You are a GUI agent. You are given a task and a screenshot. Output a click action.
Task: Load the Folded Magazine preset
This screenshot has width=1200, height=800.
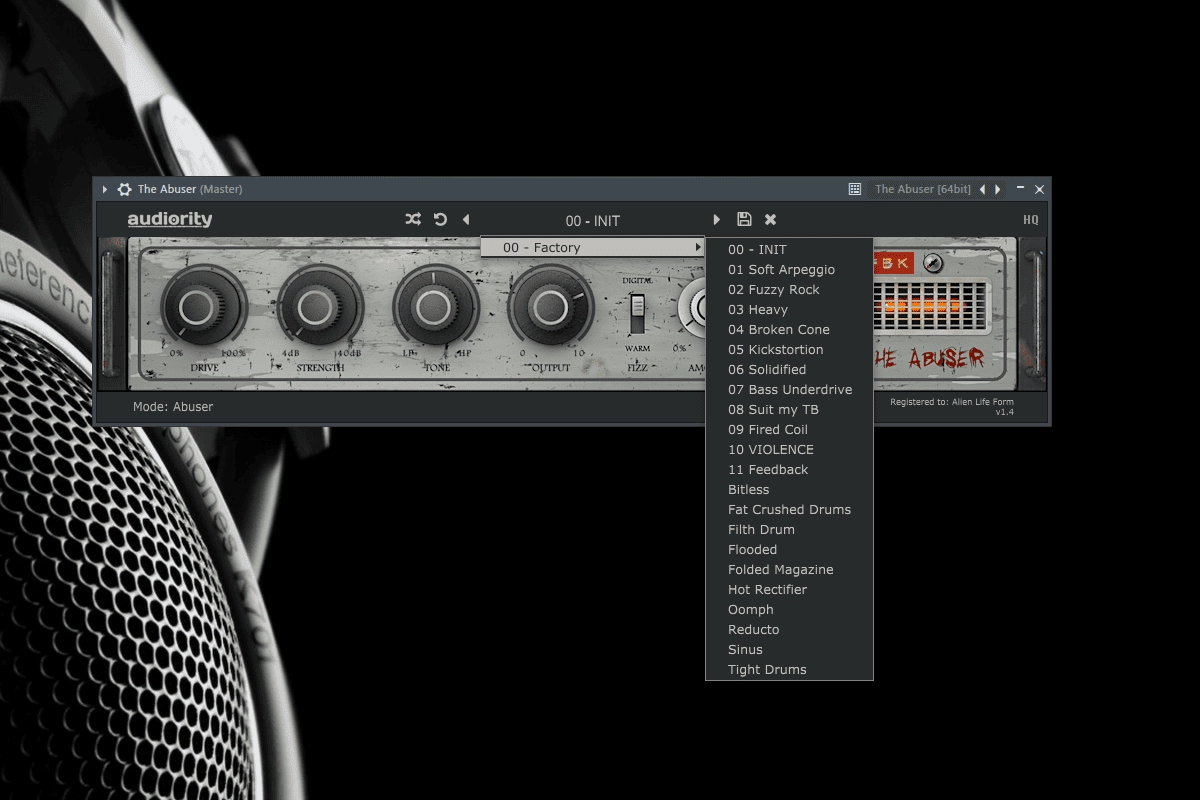(789, 569)
